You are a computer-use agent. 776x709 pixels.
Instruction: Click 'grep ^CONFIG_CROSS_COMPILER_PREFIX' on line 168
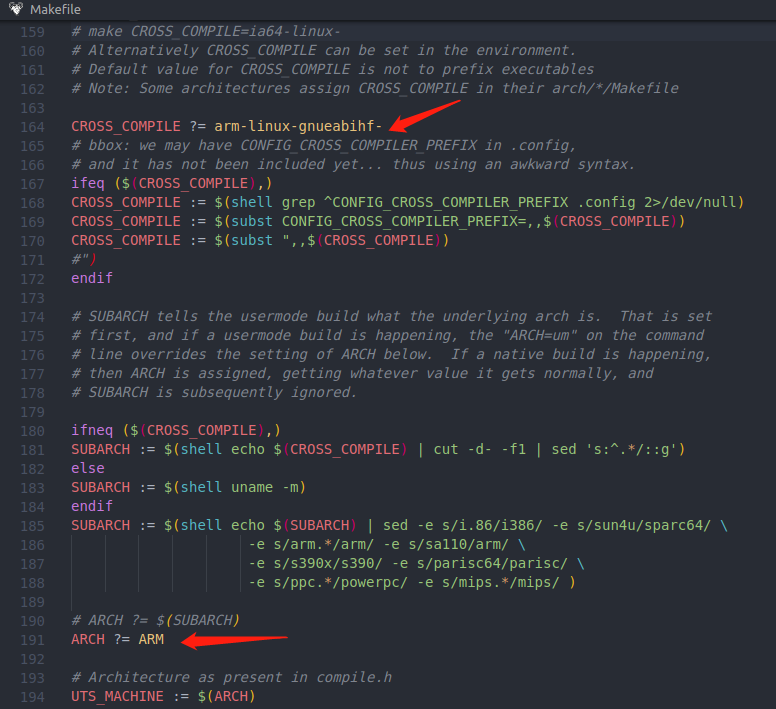click(x=425, y=202)
